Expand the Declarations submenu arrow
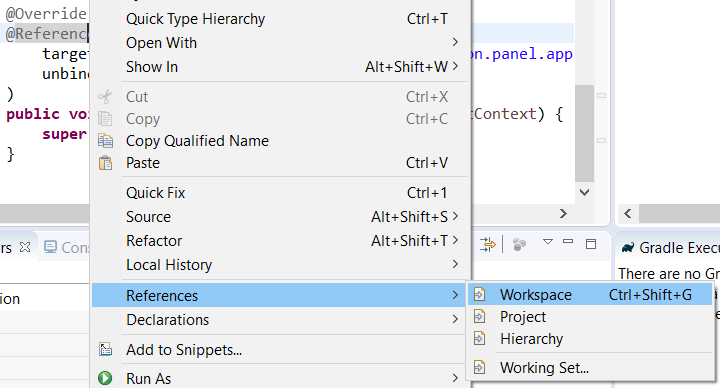Image resolution: width=720 pixels, height=388 pixels. point(455,319)
